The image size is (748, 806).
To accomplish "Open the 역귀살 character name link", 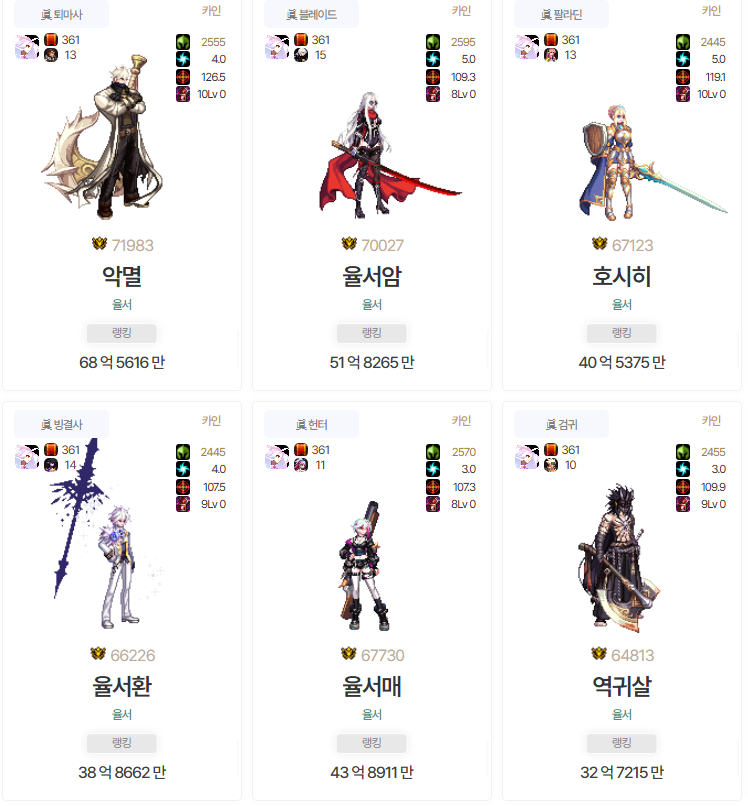I will (622, 686).
